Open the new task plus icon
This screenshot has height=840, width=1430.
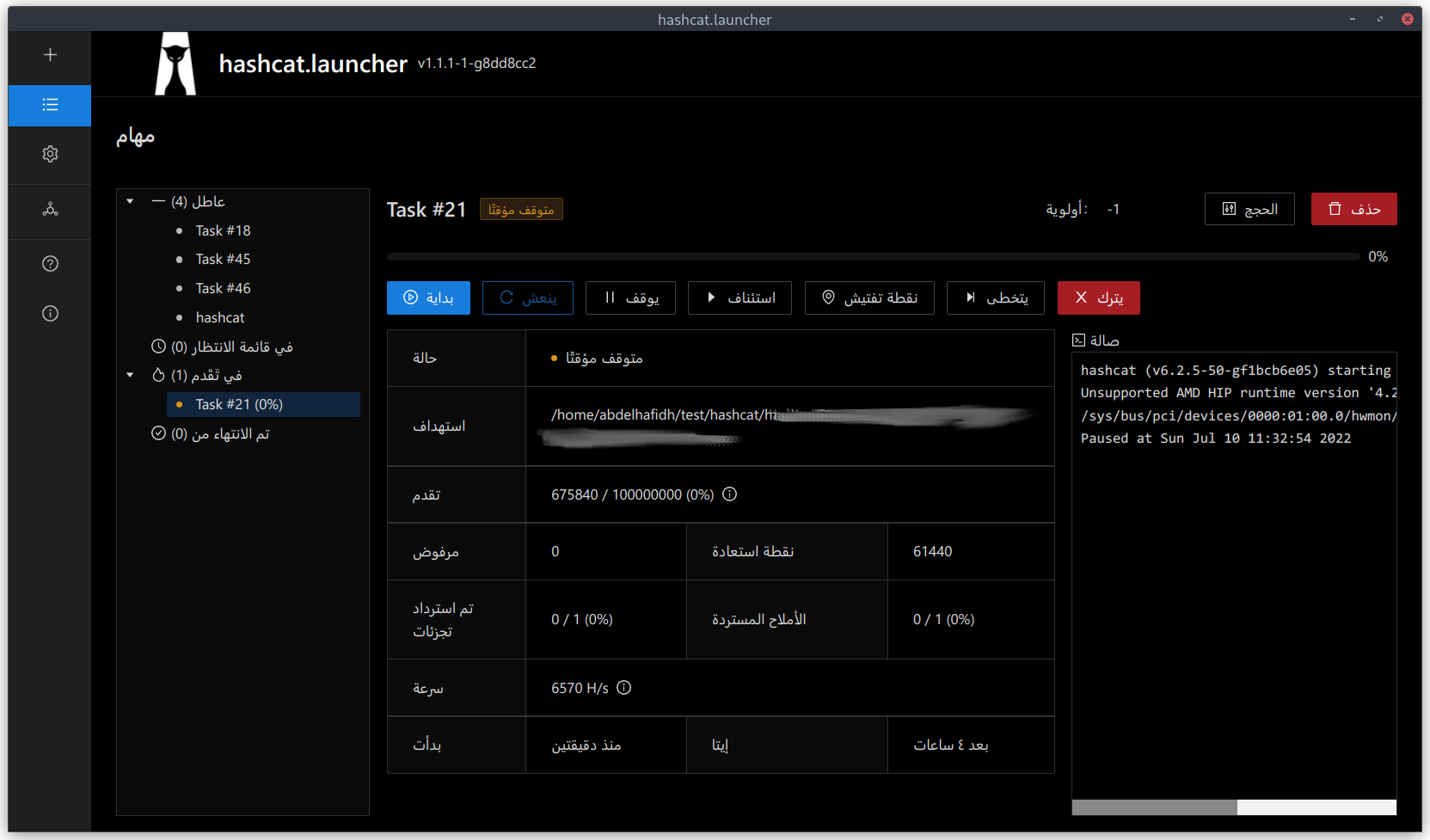(x=50, y=55)
